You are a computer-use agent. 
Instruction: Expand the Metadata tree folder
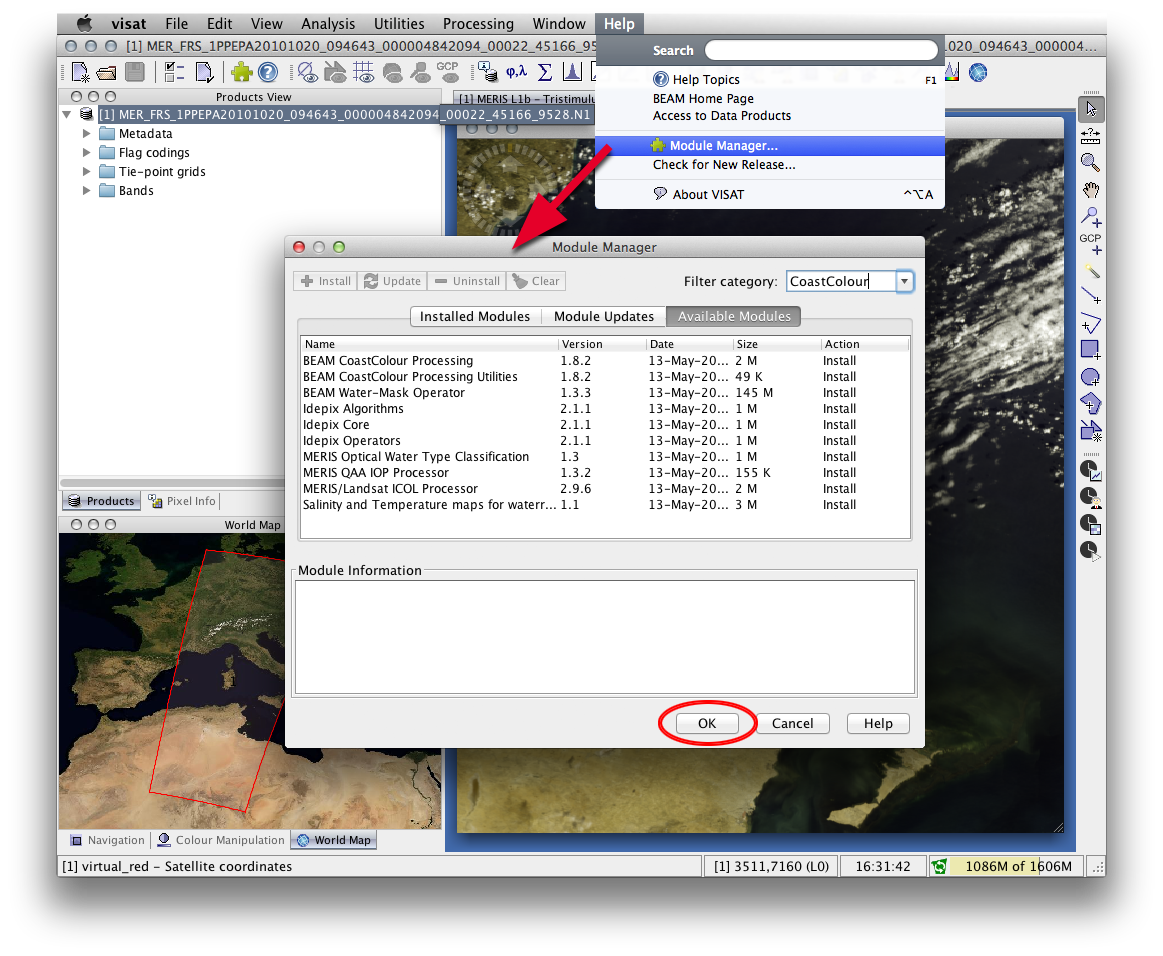[x=86, y=133]
